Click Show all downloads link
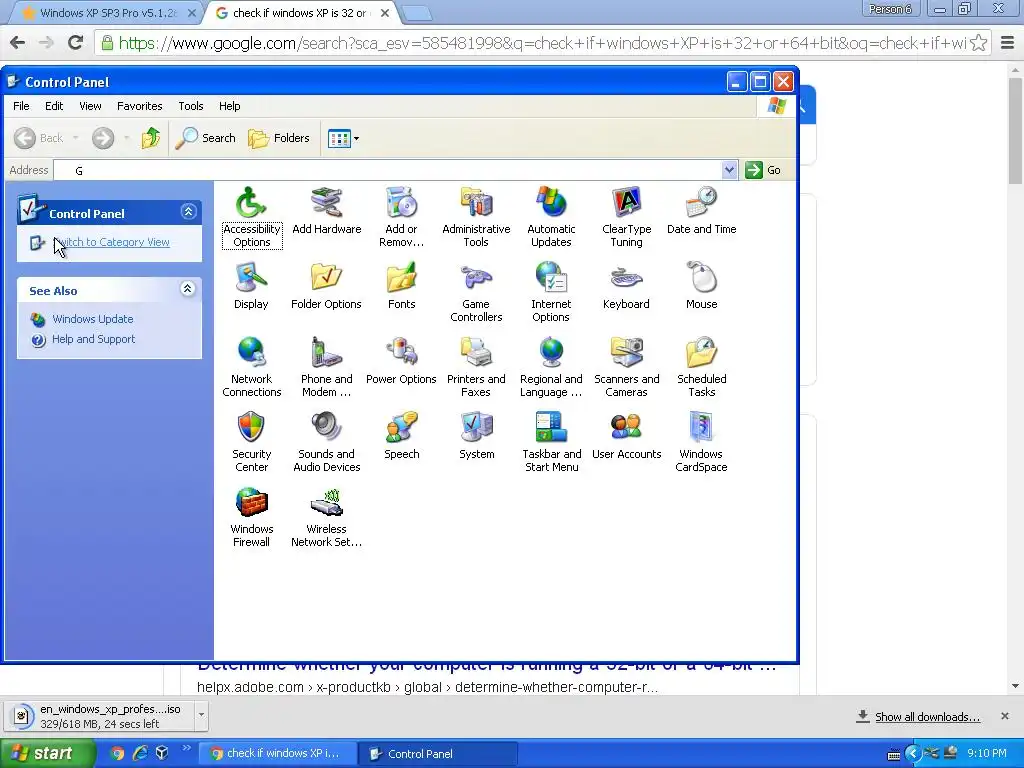Viewport: 1024px width, 768px height. pos(927,717)
